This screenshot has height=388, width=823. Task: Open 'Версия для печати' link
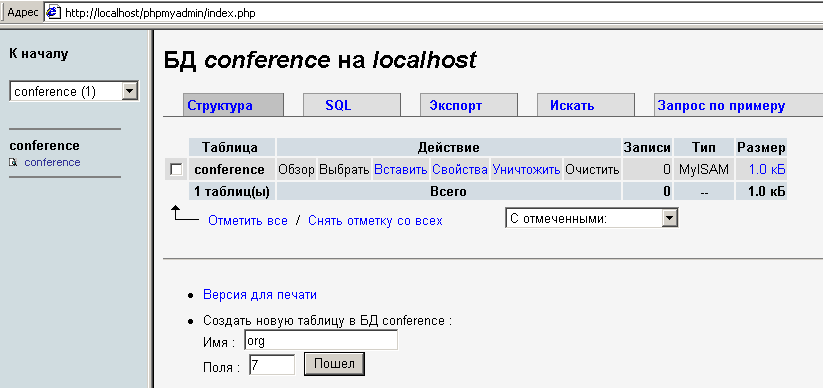tap(260, 295)
